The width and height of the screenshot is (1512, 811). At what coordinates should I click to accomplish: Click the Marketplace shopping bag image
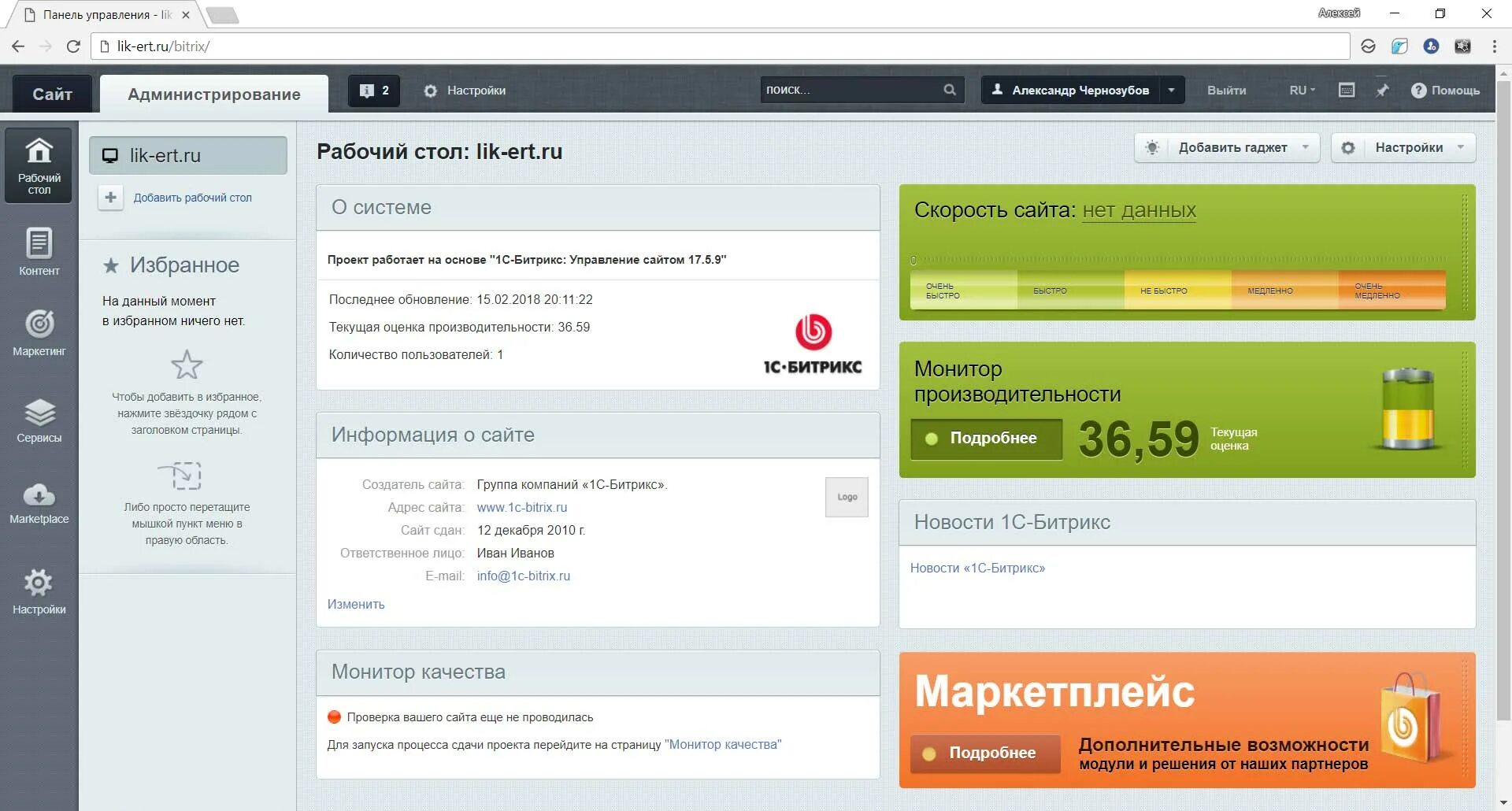[x=1415, y=717]
